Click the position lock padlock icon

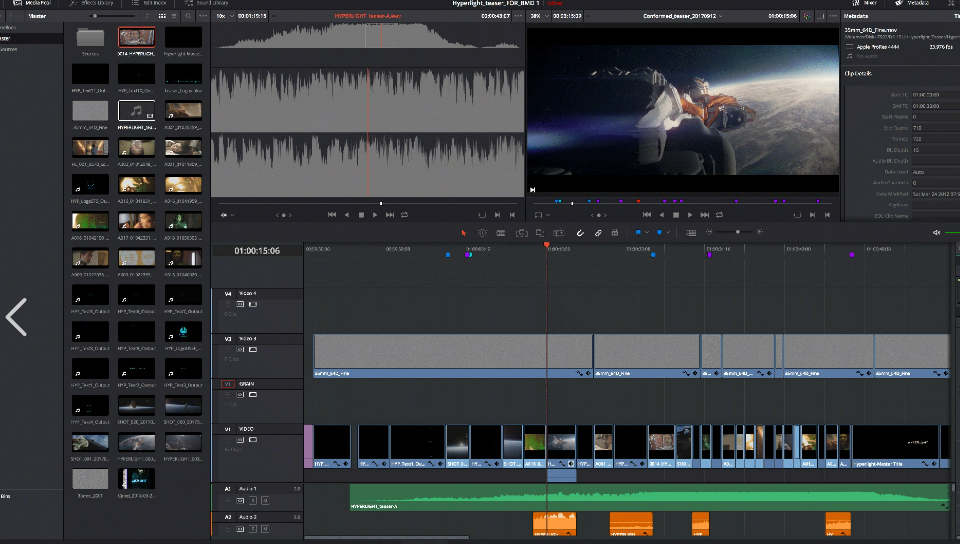click(616, 232)
